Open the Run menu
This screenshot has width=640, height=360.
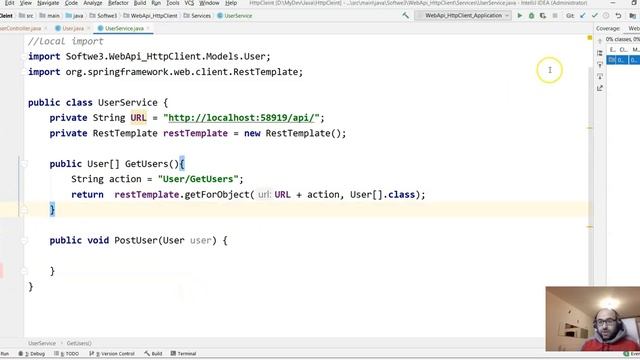156,3
